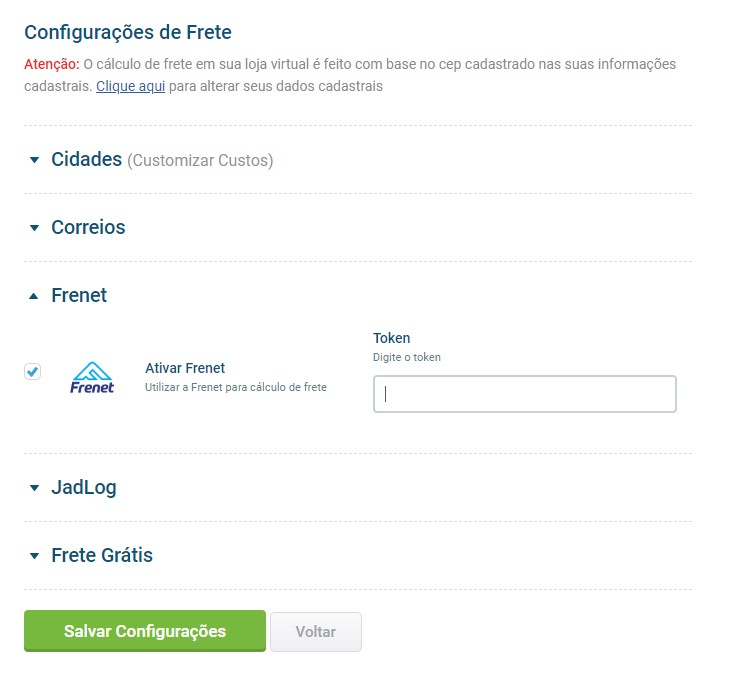Click the Correios section arrow icon

pyautogui.click(x=34, y=228)
